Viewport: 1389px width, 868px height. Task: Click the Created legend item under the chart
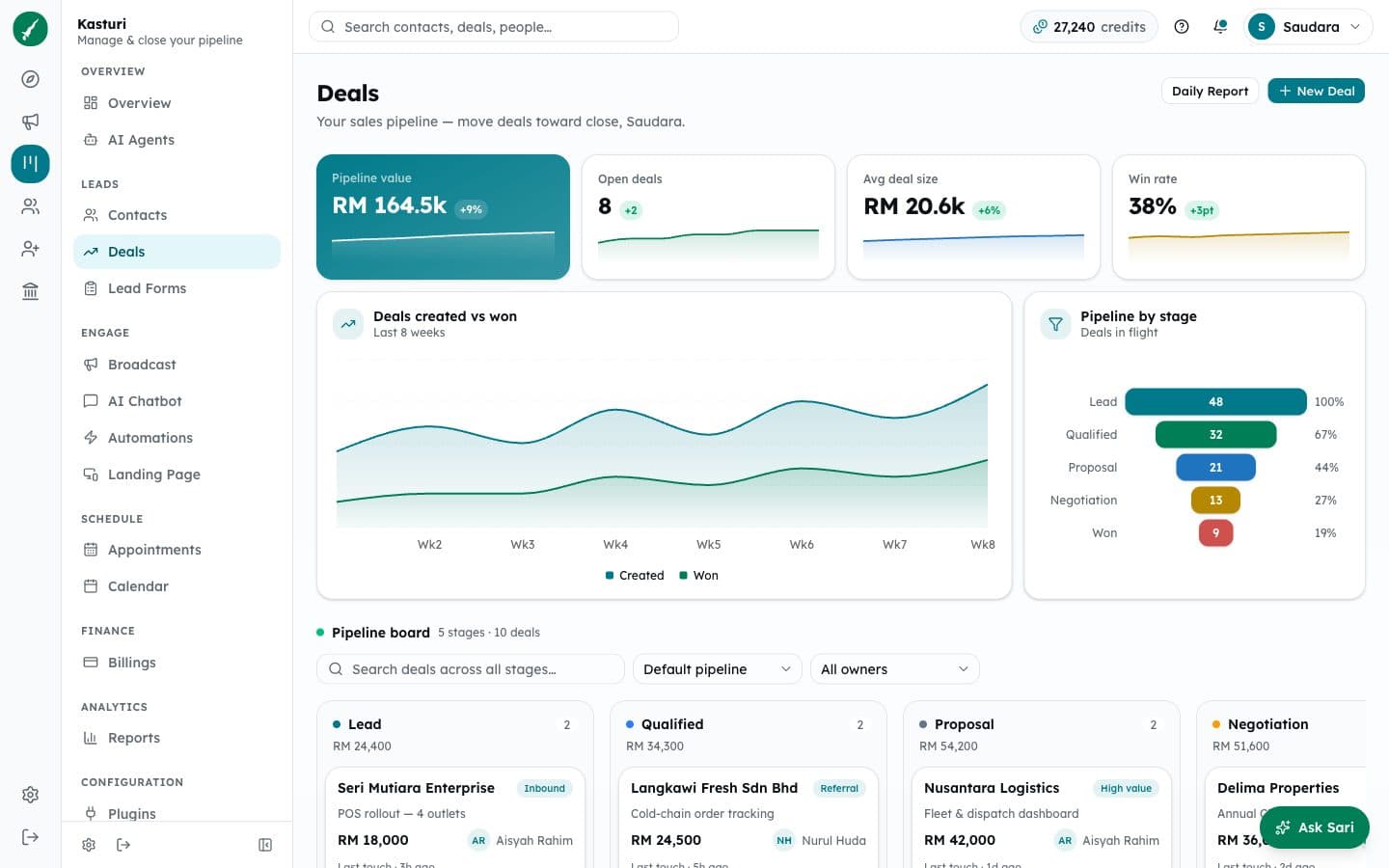(x=635, y=576)
